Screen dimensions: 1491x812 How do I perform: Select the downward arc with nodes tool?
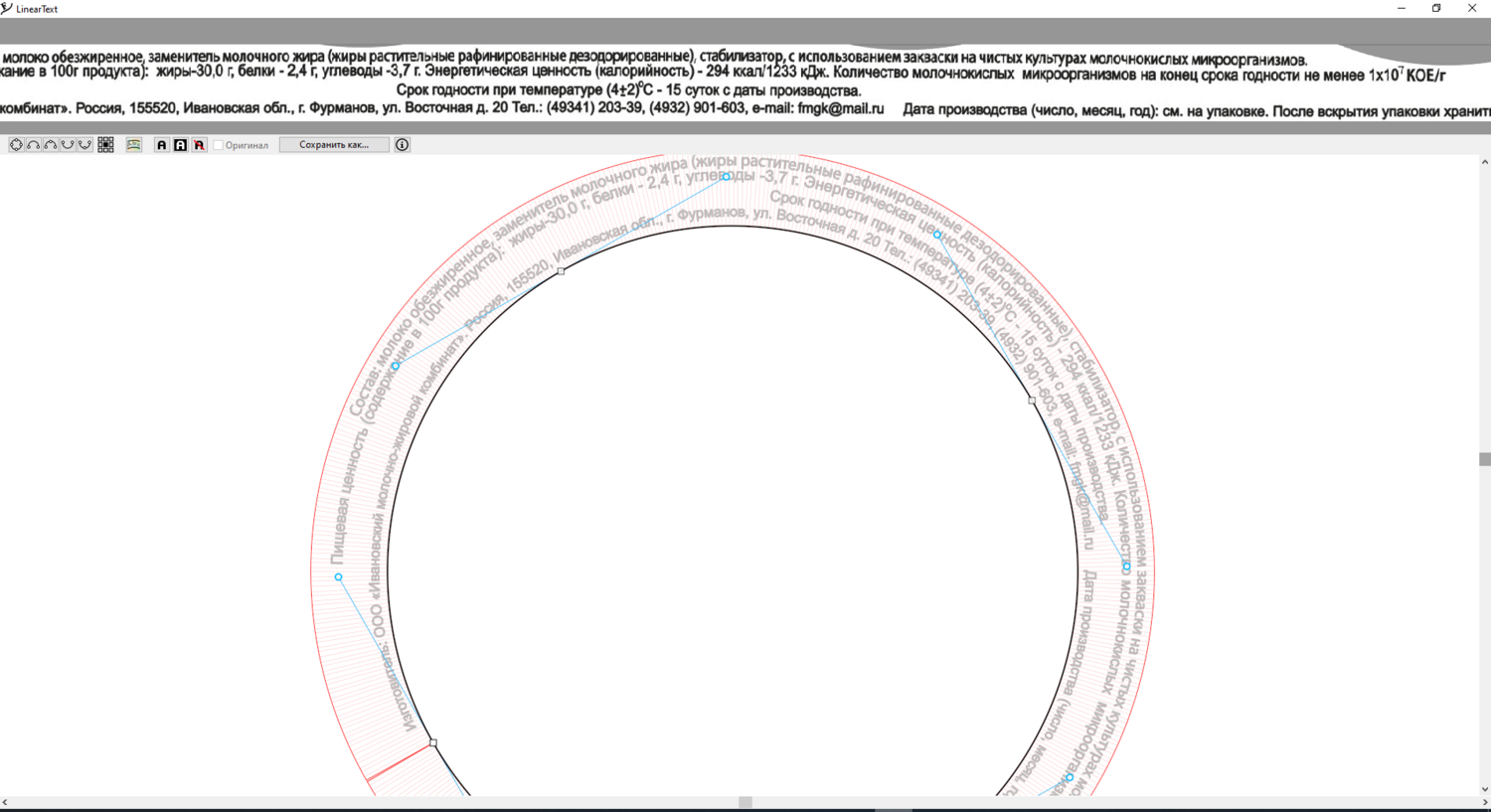(84, 145)
